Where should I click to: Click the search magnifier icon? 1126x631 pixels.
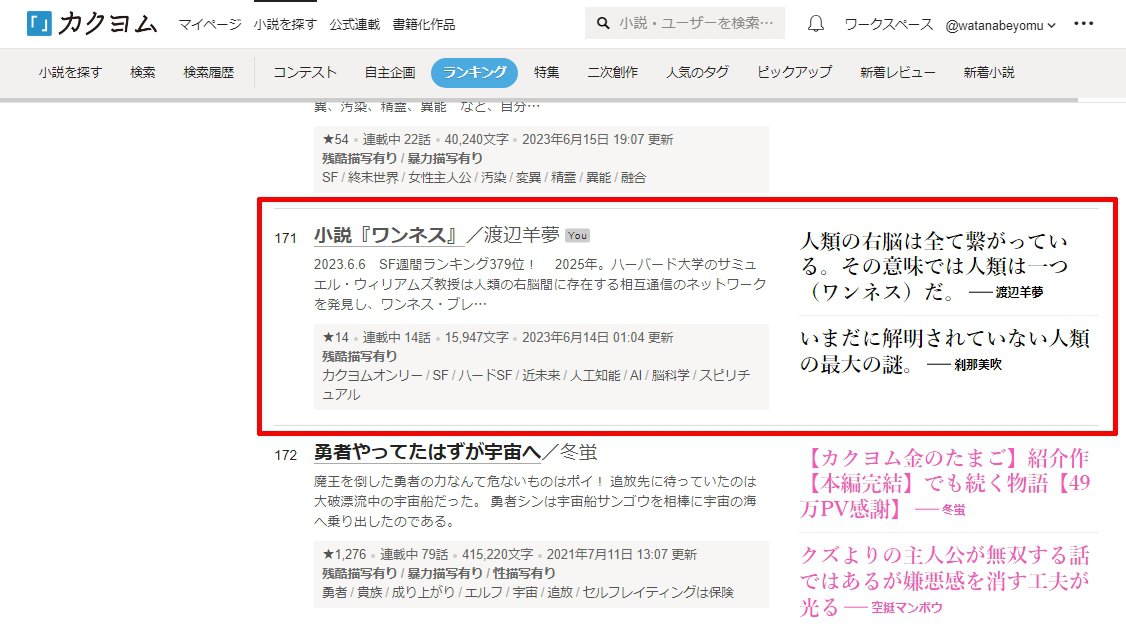pos(603,23)
